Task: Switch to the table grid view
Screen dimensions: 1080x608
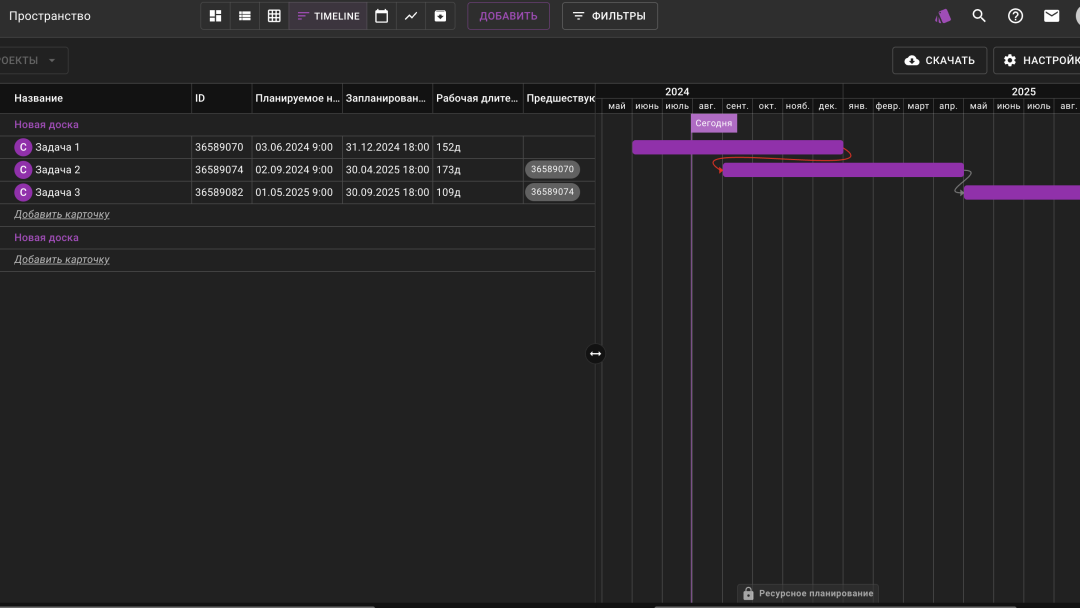Action: tap(274, 16)
